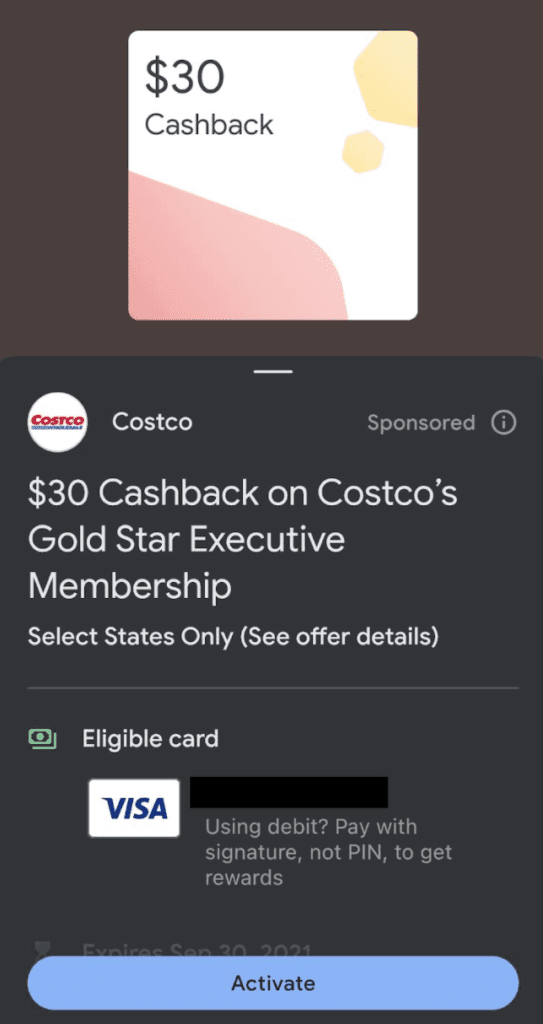543x1024 pixels.
Task: Tap the Sponsored label
Action: (421, 423)
